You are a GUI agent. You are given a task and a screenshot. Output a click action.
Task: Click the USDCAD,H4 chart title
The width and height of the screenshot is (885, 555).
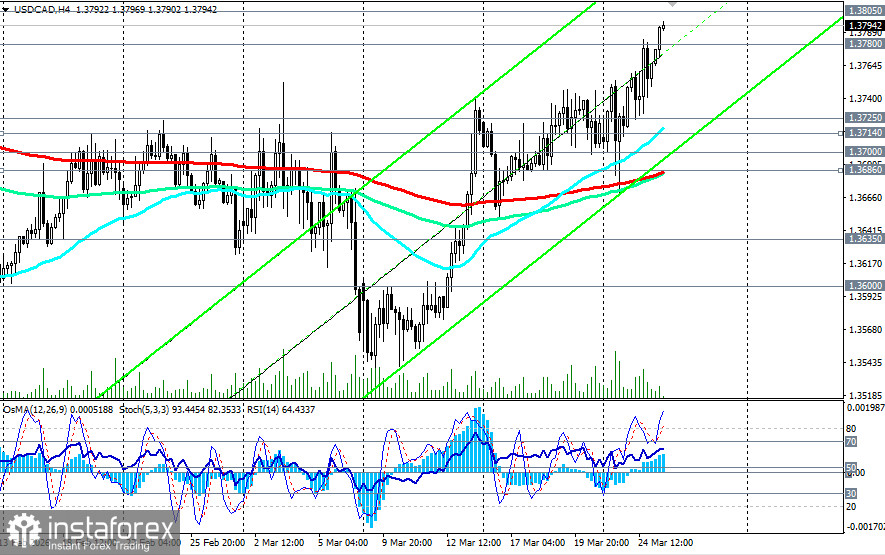[41, 10]
